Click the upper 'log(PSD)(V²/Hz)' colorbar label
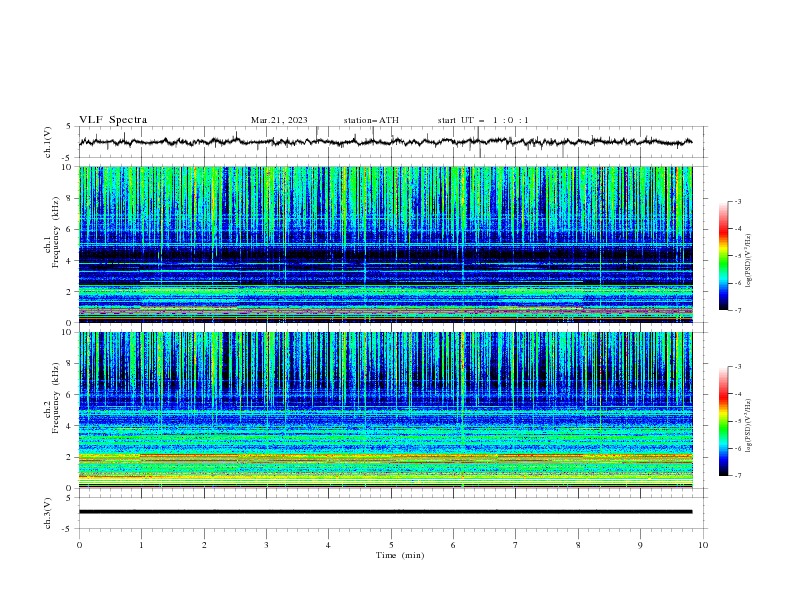The image size is (792, 612). (x=748, y=261)
